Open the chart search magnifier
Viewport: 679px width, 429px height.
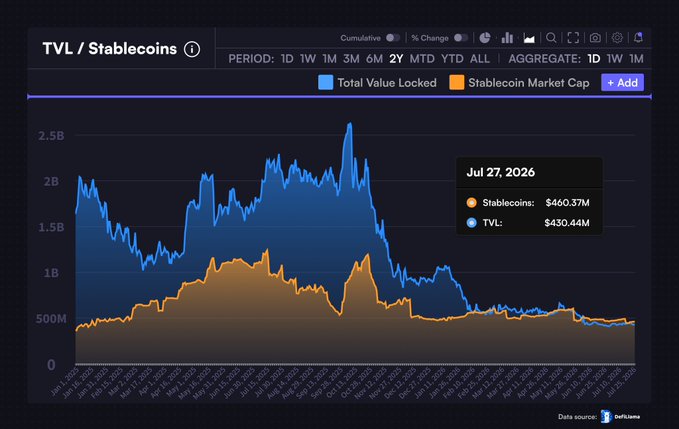[x=551, y=38]
